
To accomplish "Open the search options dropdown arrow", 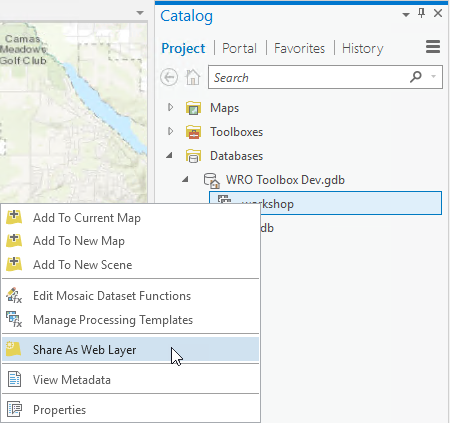I will (x=433, y=77).
